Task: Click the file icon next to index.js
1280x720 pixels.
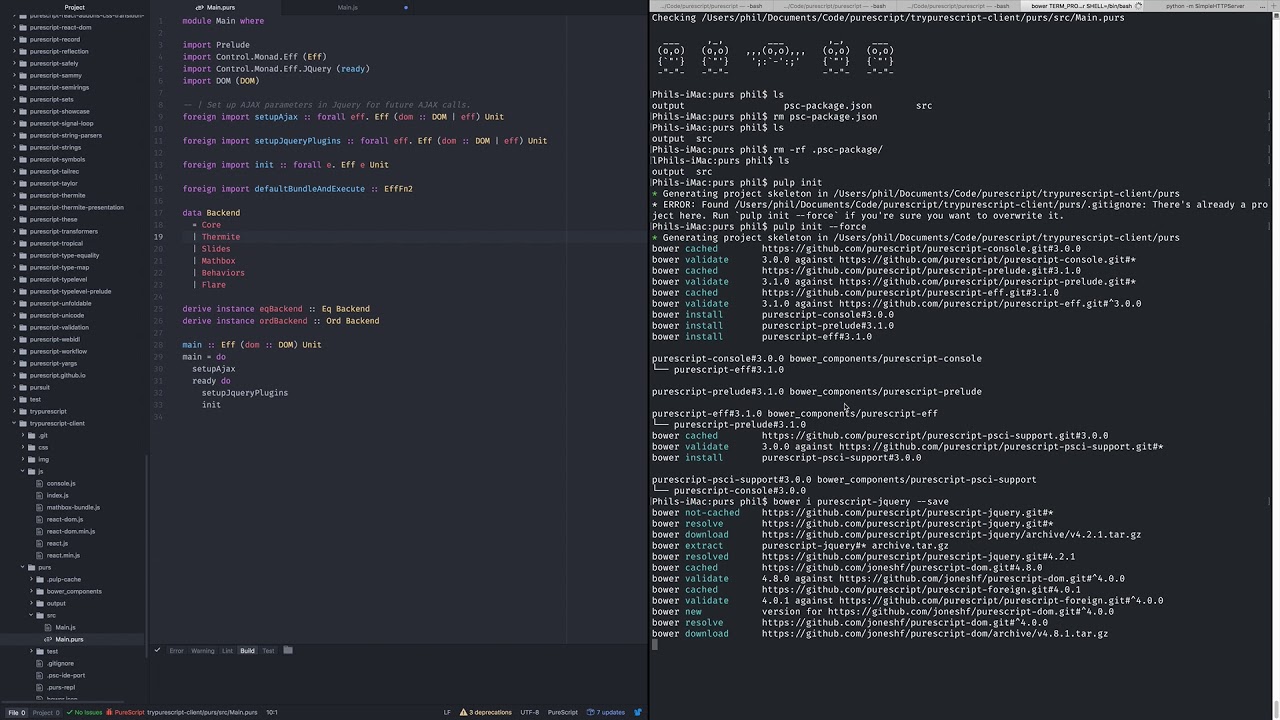Action: [x=41, y=495]
